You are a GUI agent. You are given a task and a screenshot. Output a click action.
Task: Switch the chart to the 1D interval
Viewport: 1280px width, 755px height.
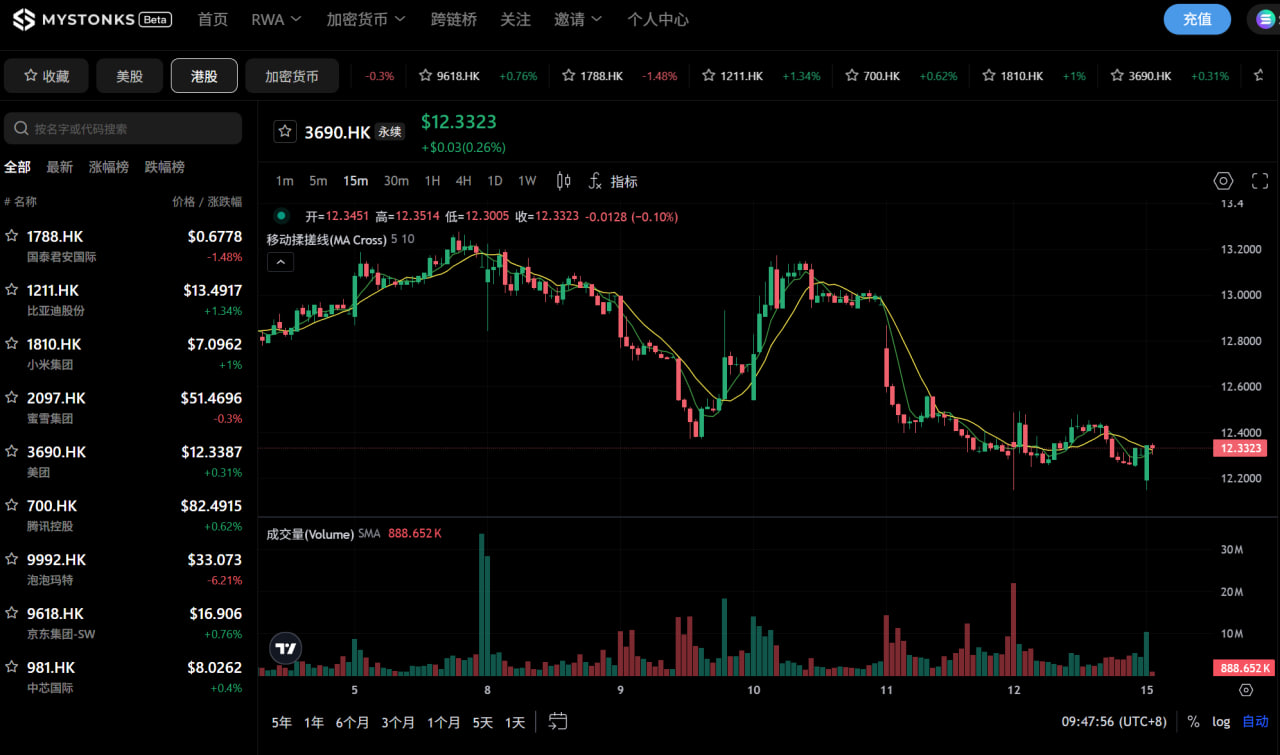tap(494, 181)
